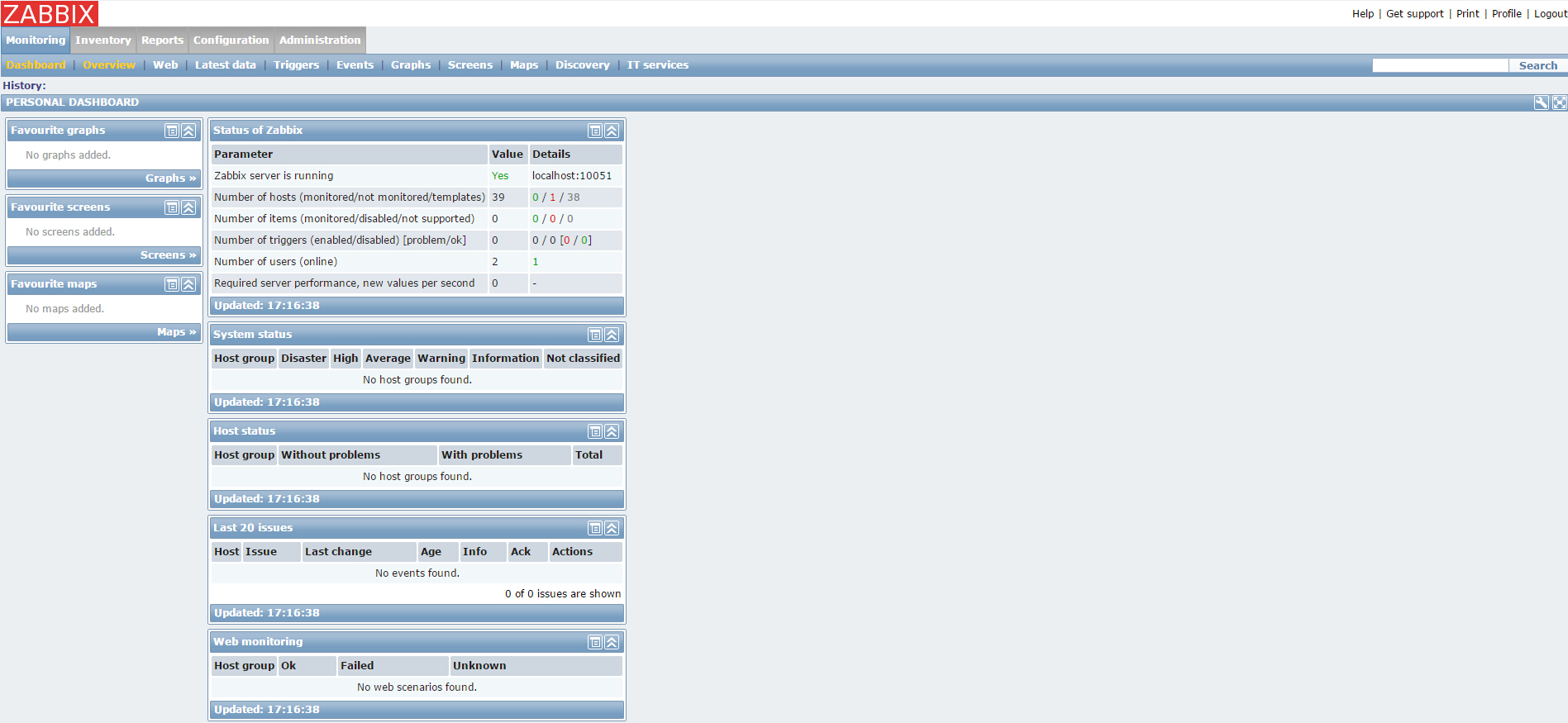1568x723 pixels.
Task: Click '0 of 0 issues are shown' text
Action: pyautogui.click(x=563, y=594)
